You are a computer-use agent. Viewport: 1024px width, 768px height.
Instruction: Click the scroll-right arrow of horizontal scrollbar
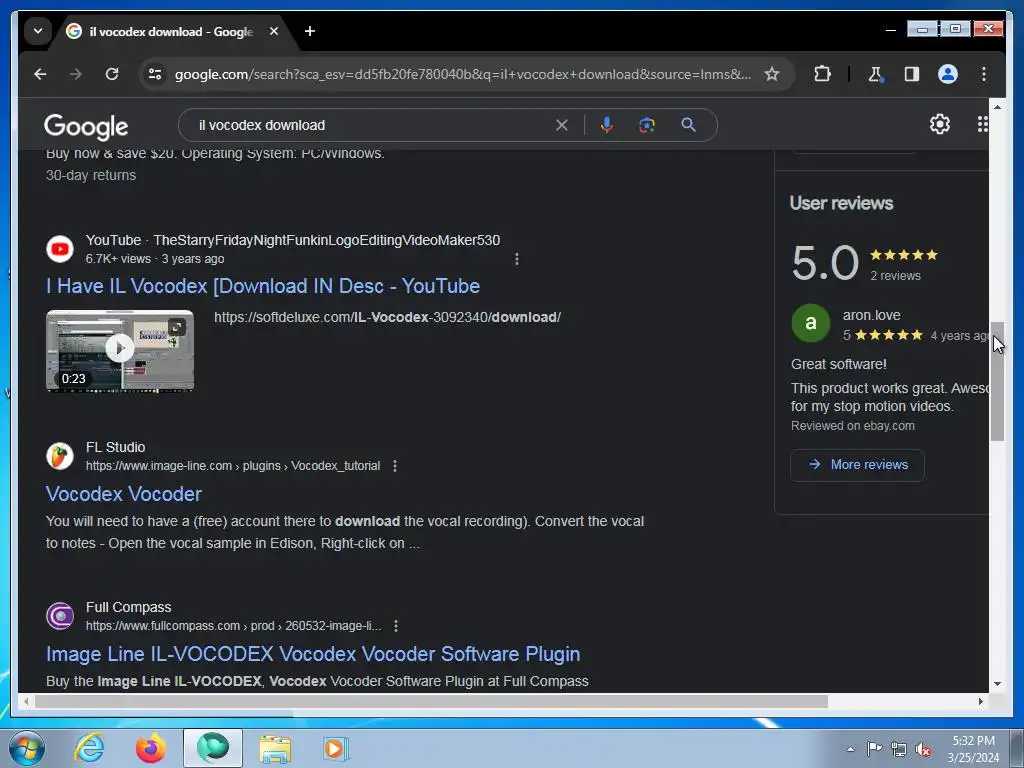[981, 701]
